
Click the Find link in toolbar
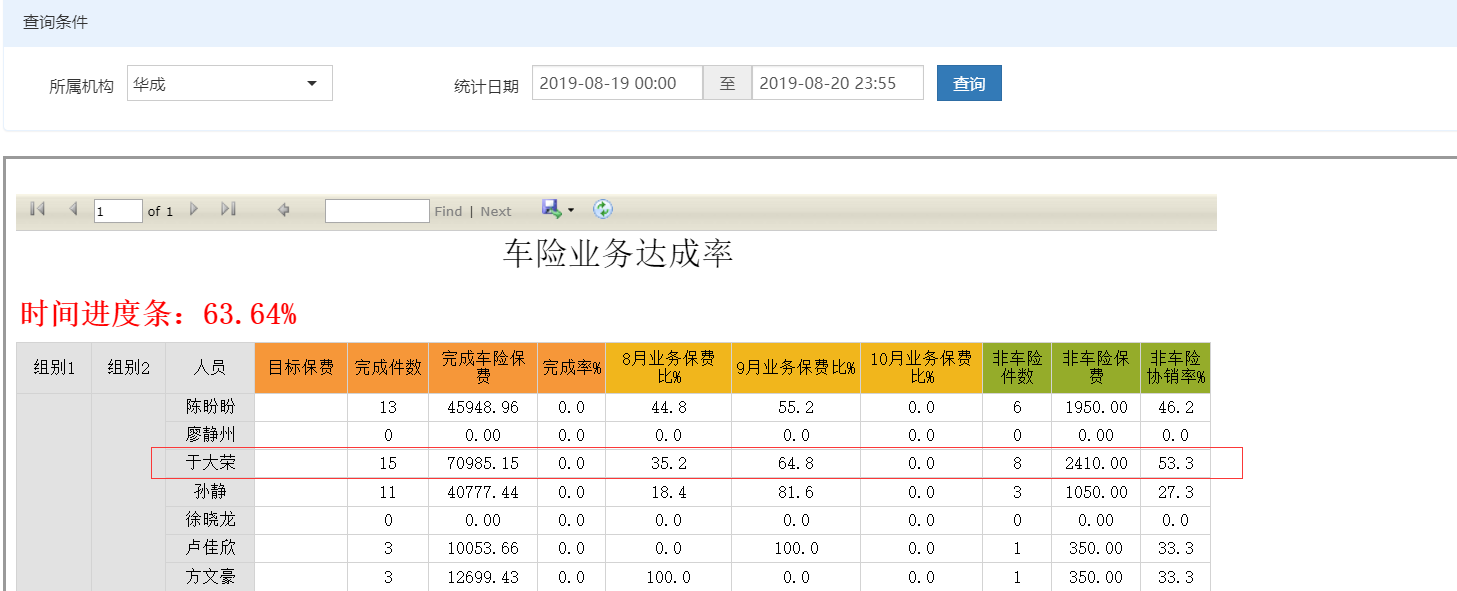(448, 211)
